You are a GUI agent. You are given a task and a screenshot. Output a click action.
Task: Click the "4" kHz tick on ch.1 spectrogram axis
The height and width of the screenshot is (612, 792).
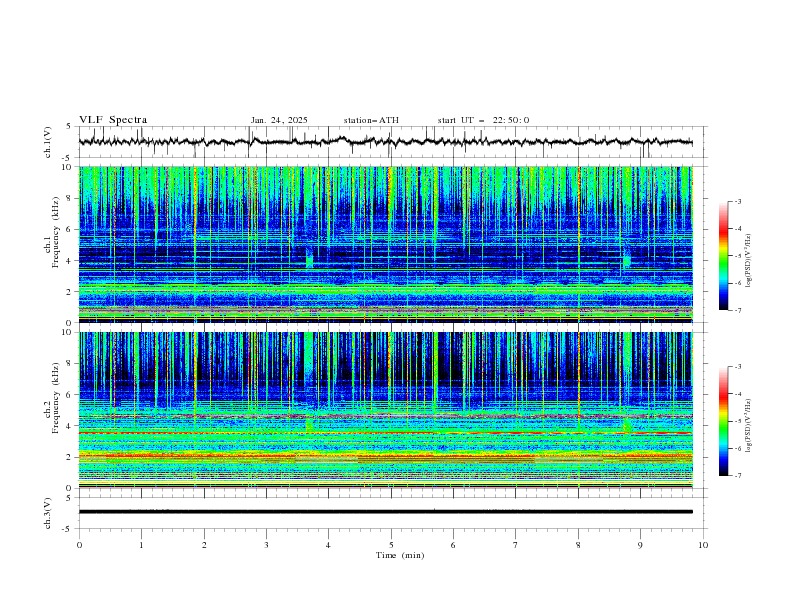pyautogui.click(x=71, y=261)
